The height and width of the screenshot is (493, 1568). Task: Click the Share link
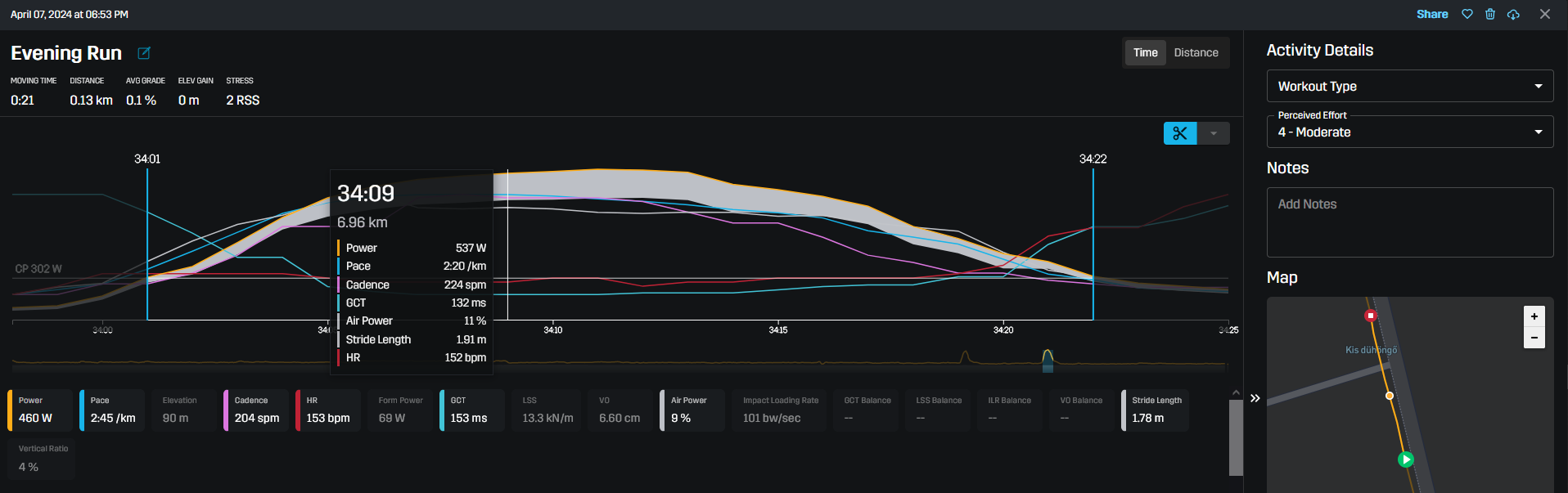(x=1431, y=14)
